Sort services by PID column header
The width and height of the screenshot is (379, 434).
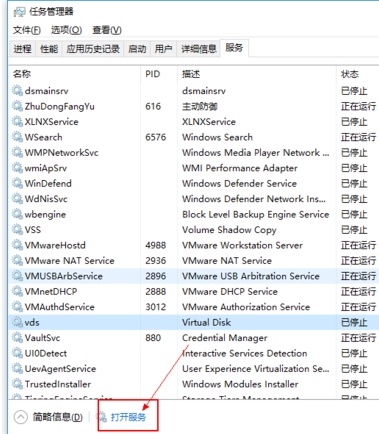[159, 74]
